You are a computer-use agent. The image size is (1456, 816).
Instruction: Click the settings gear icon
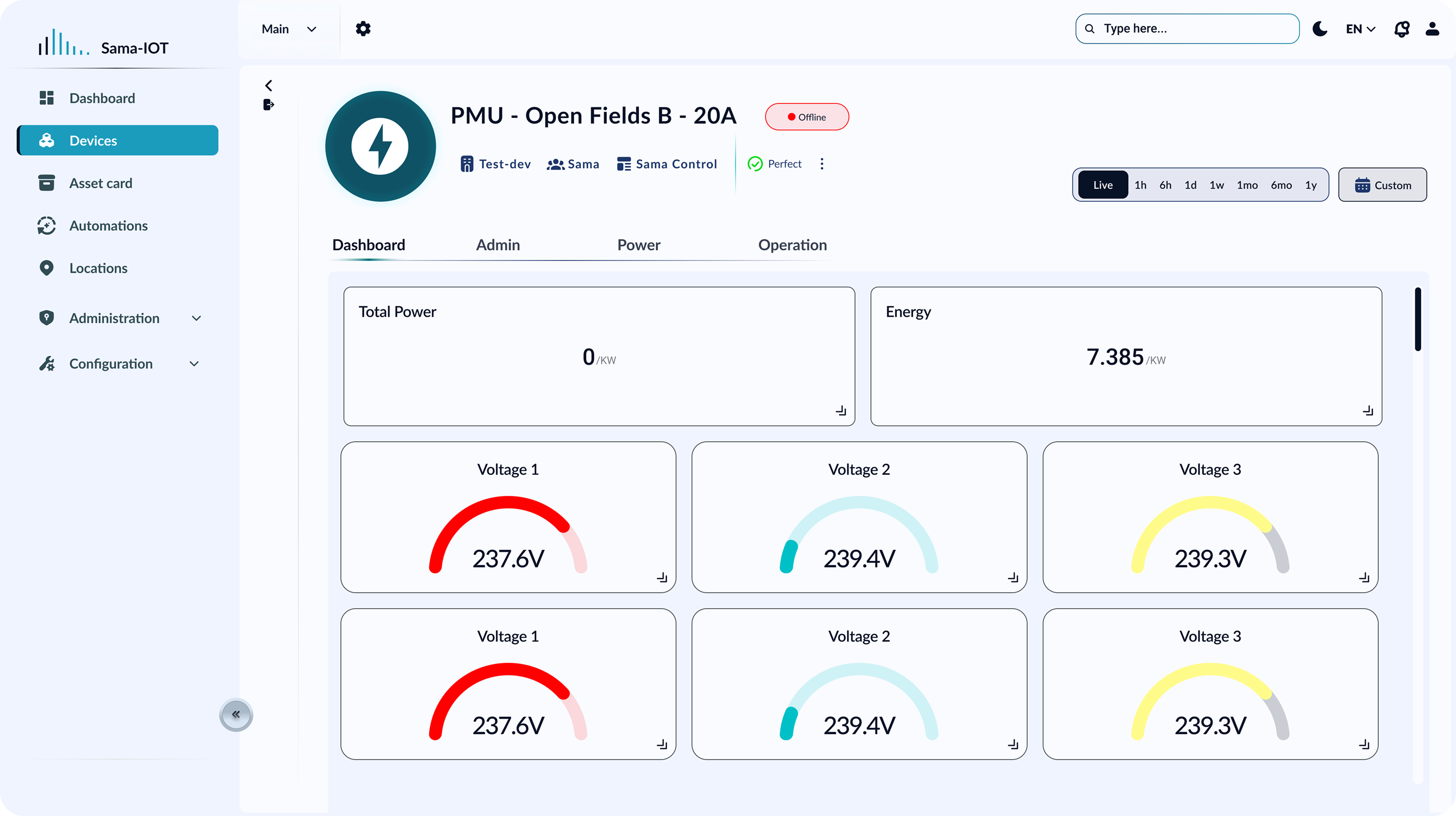pos(363,29)
